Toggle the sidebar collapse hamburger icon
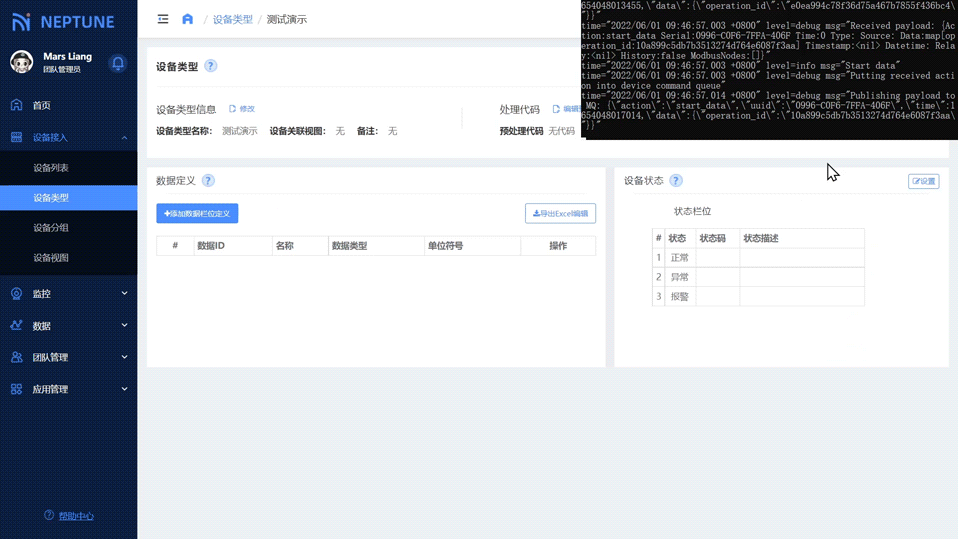This screenshot has width=958, height=539. [163, 19]
